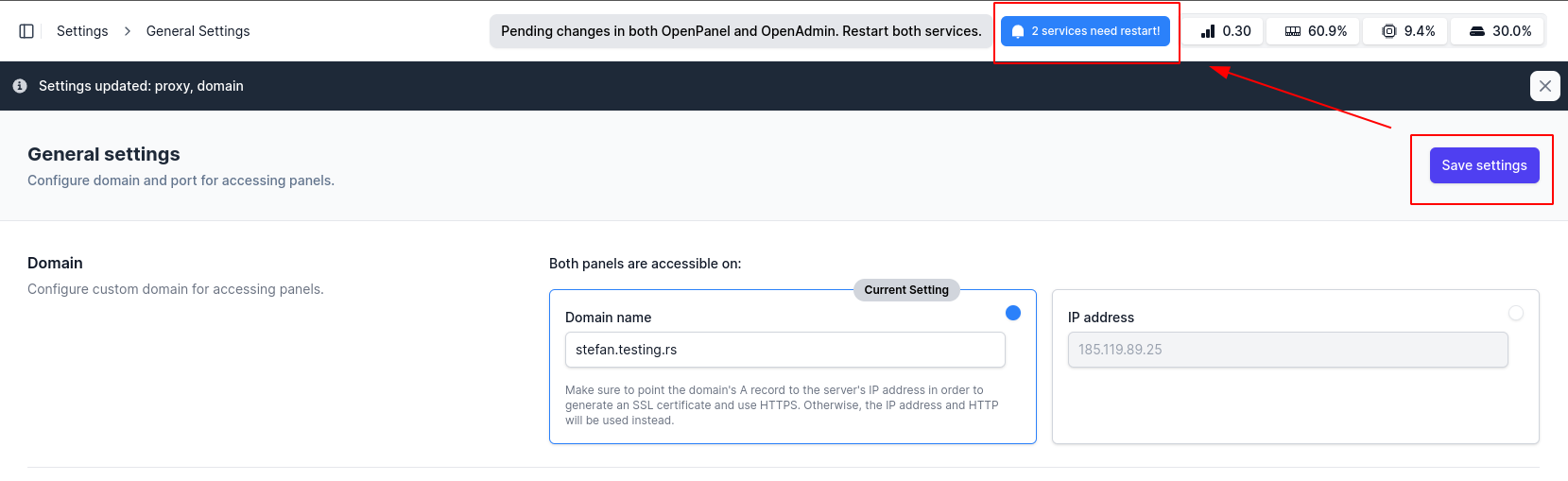Click the disk usage icon
Image resolution: width=1568 pixels, height=481 pixels.
pyautogui.click(x=1476, y=31)
